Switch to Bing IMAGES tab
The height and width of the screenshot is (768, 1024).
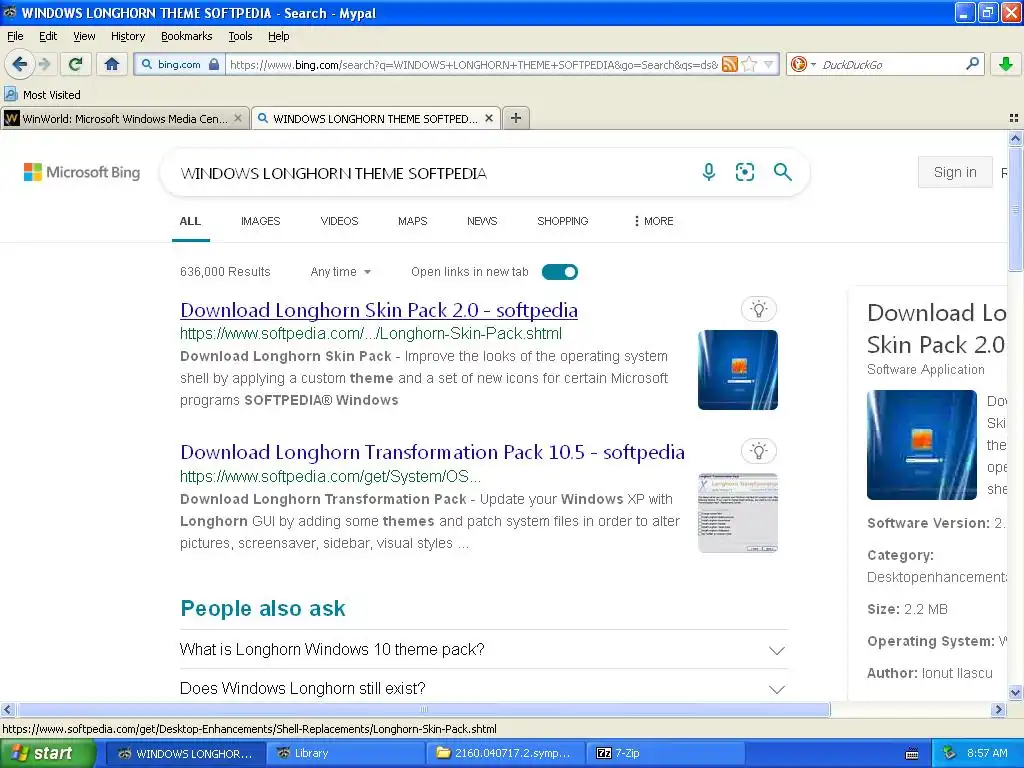(x=260, y=221)
